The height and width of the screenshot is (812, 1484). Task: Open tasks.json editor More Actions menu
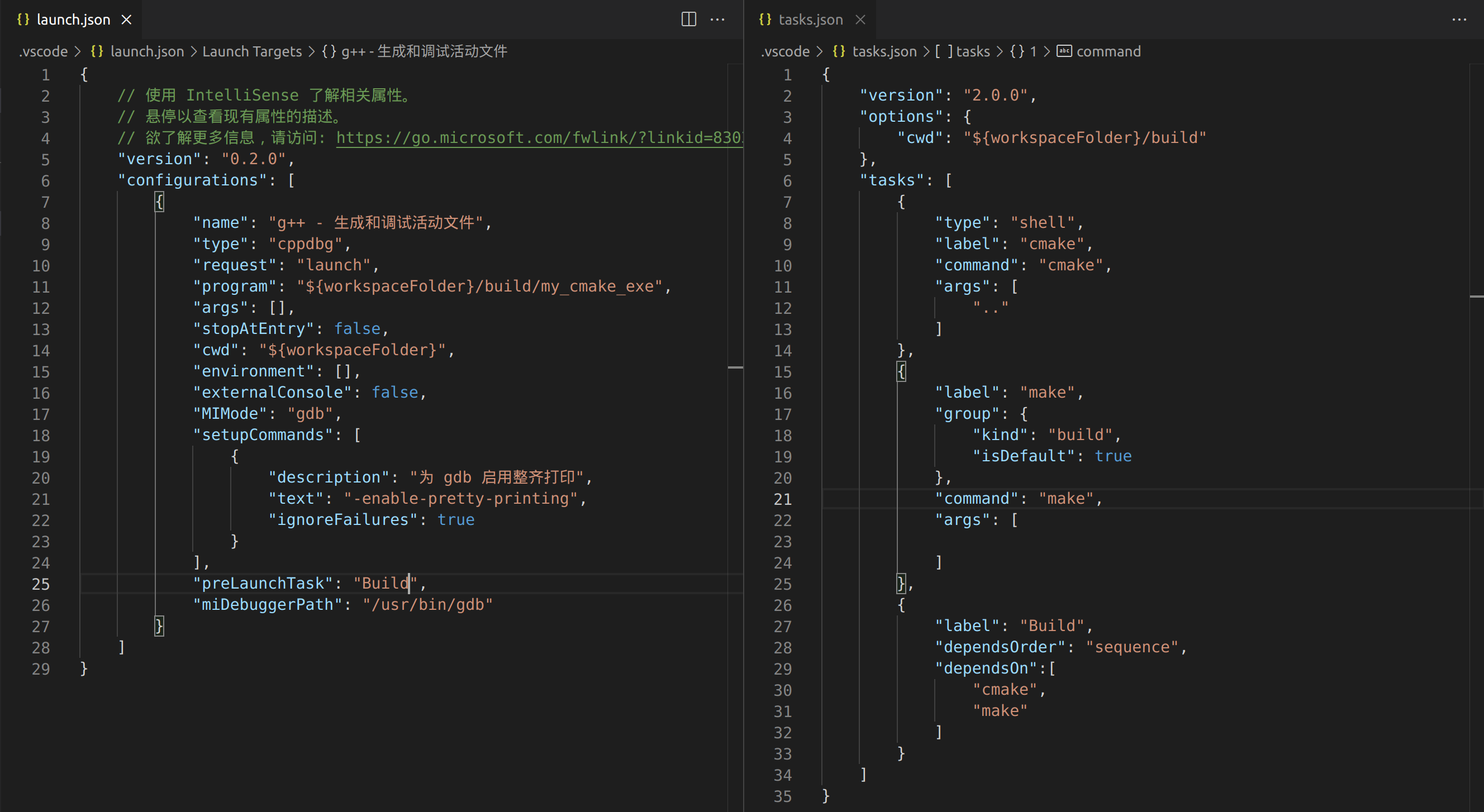[1459, 19]
